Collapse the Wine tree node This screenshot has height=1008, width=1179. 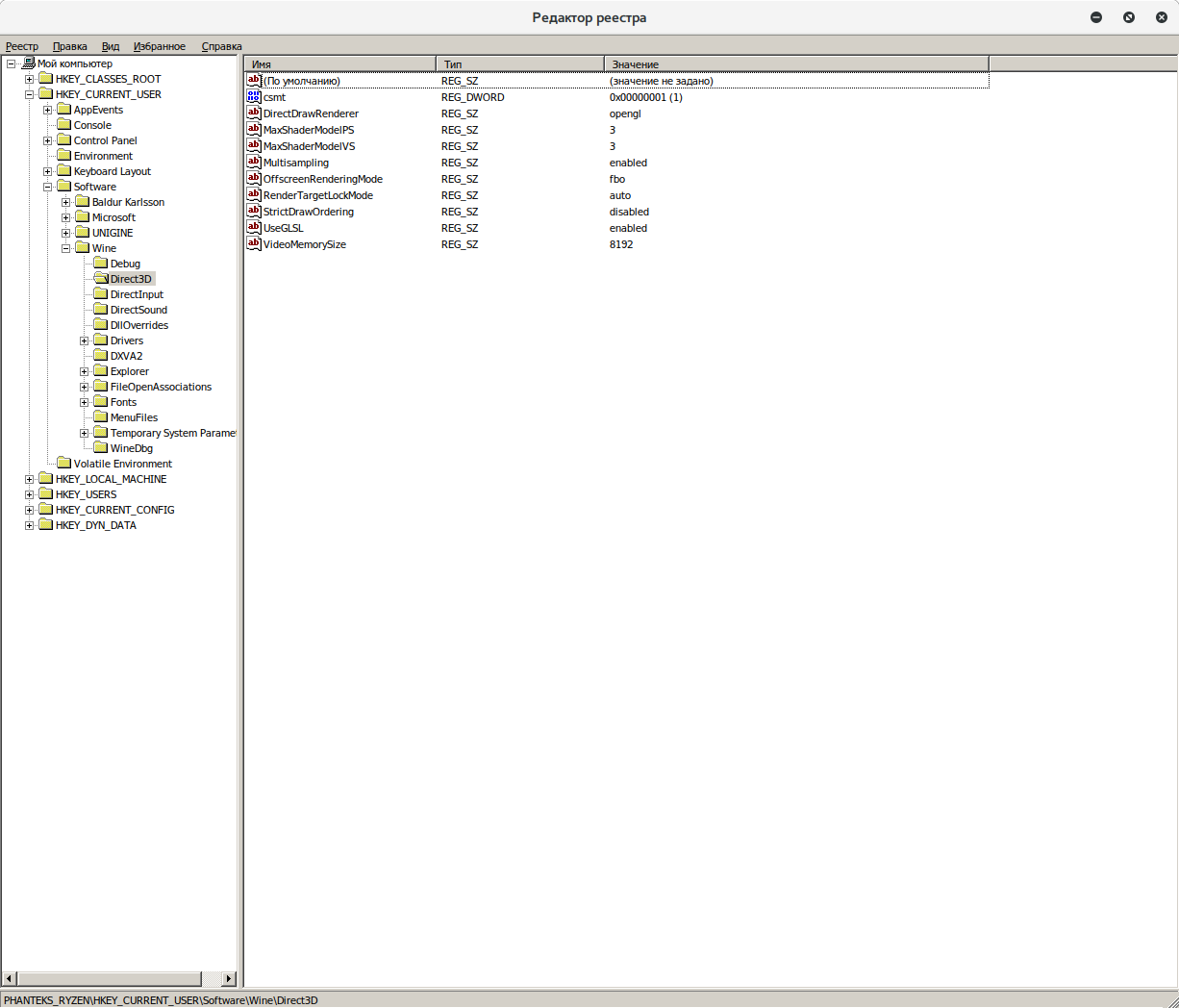coord(66,248)
